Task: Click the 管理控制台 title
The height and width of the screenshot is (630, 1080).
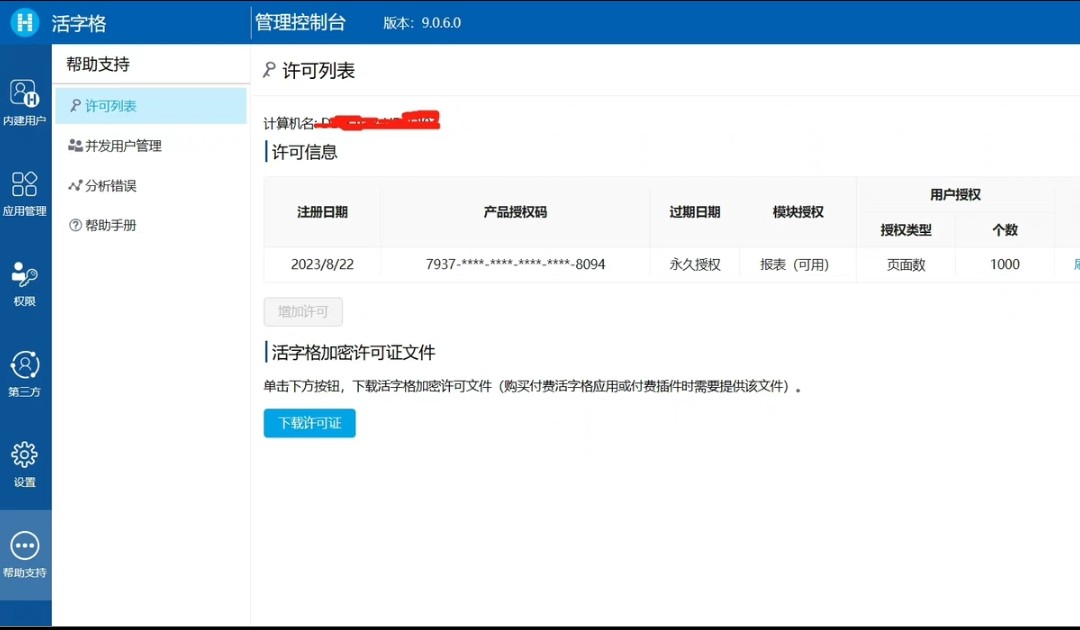Action: tap(300, 22)
